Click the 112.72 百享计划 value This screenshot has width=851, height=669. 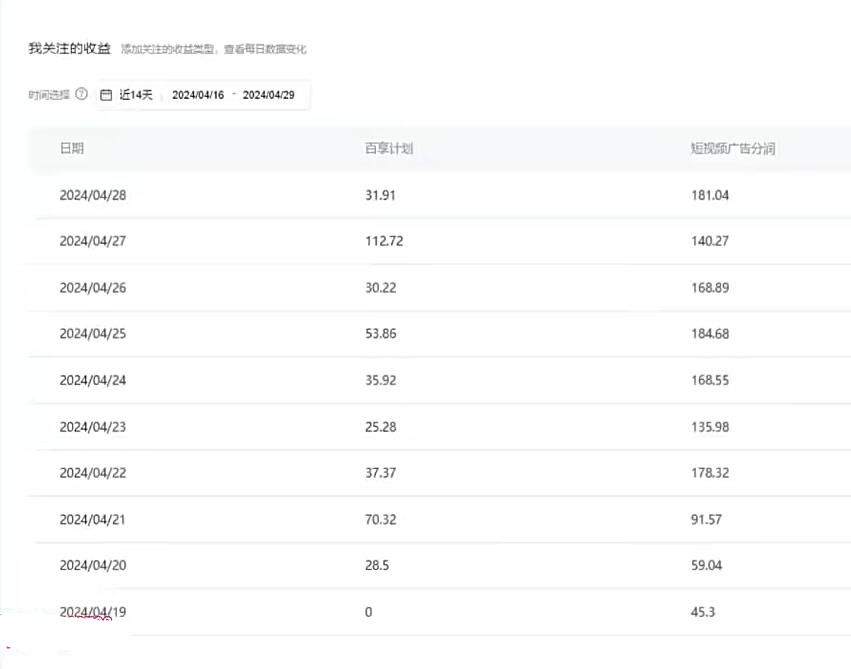pos(384,241)
